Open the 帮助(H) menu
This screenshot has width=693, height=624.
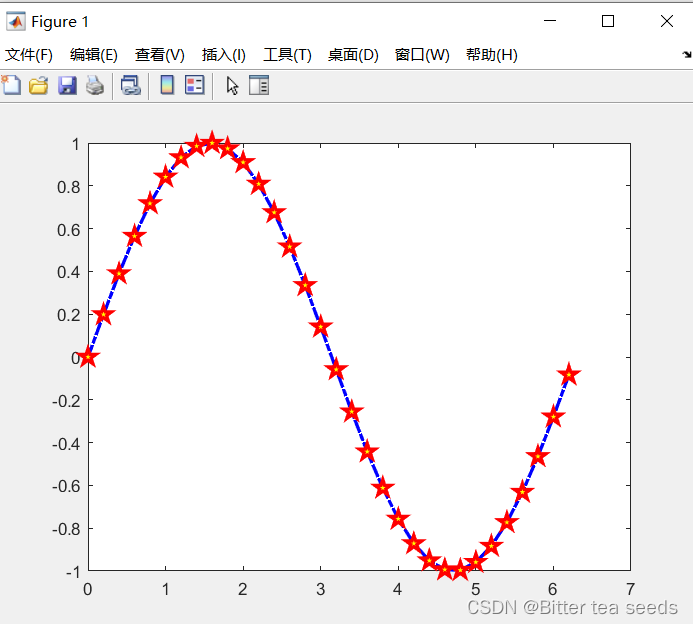(x=492, y=55)
